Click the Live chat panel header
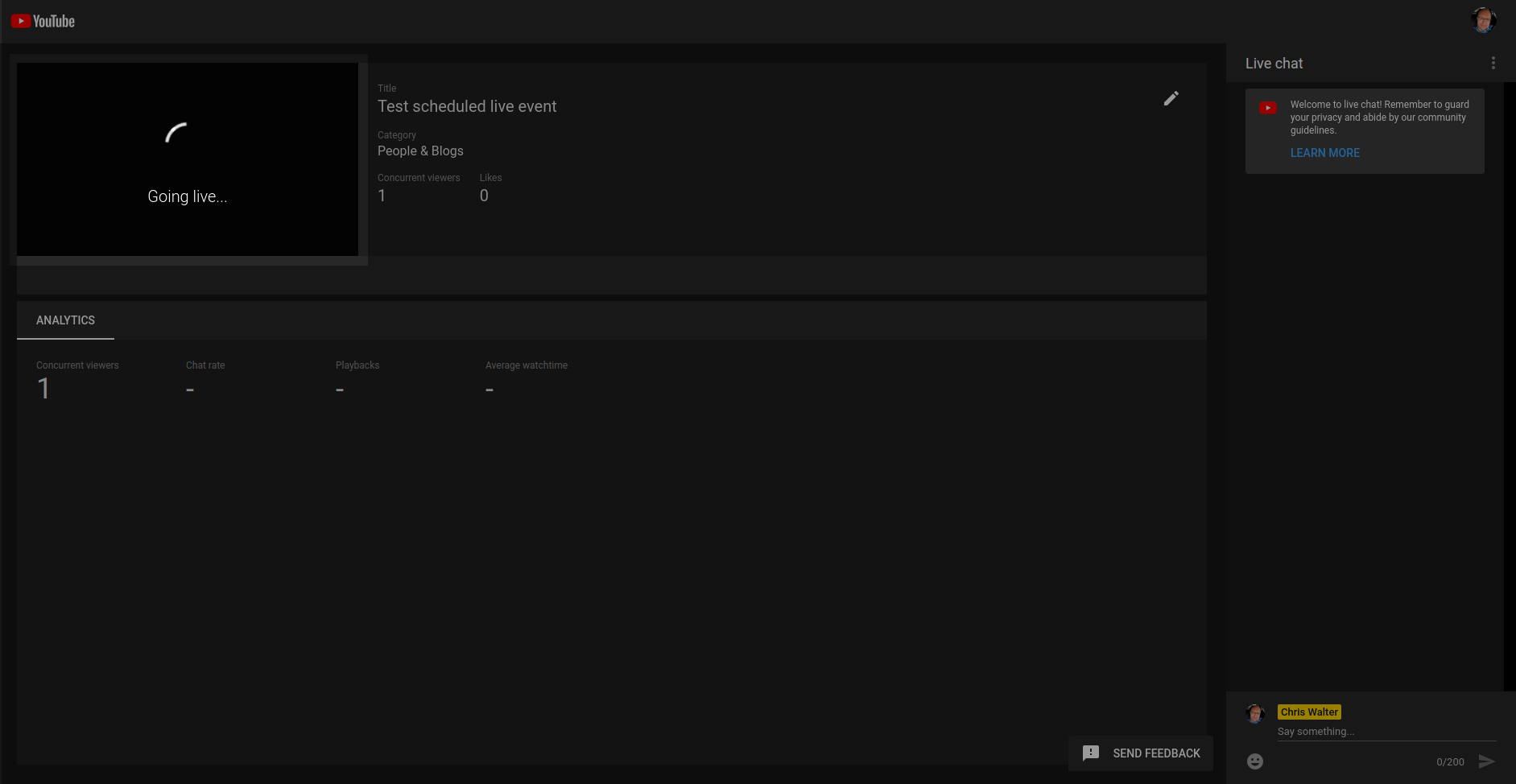Screen dimensions: 1516x784 pyautogui.click(x=1274, y=64)
